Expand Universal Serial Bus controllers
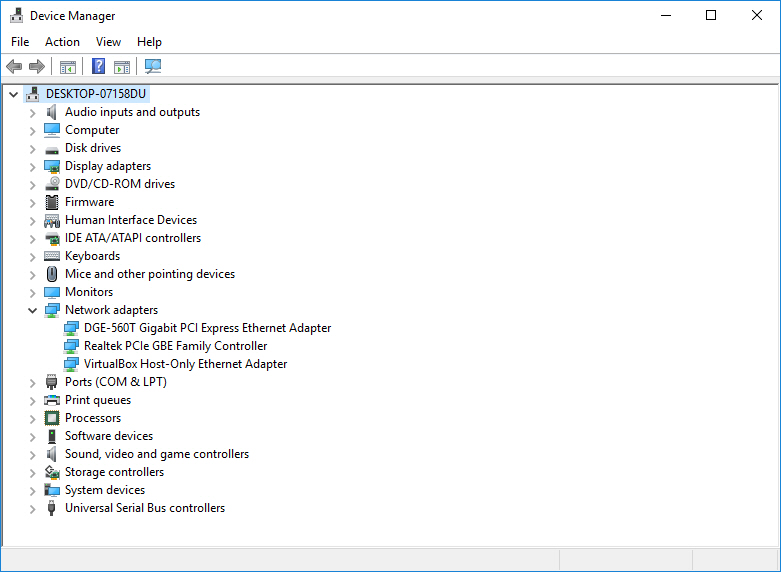Viewport: 781px width, 572px height. point(33,509)
